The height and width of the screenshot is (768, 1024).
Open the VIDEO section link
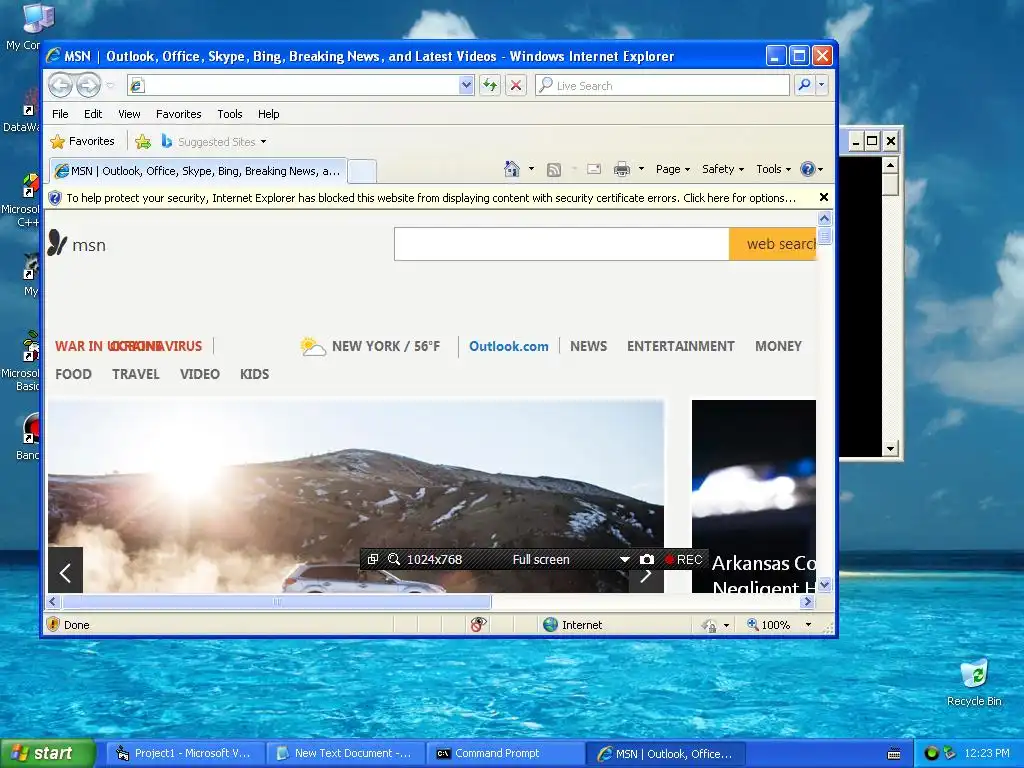coord(200,374)
